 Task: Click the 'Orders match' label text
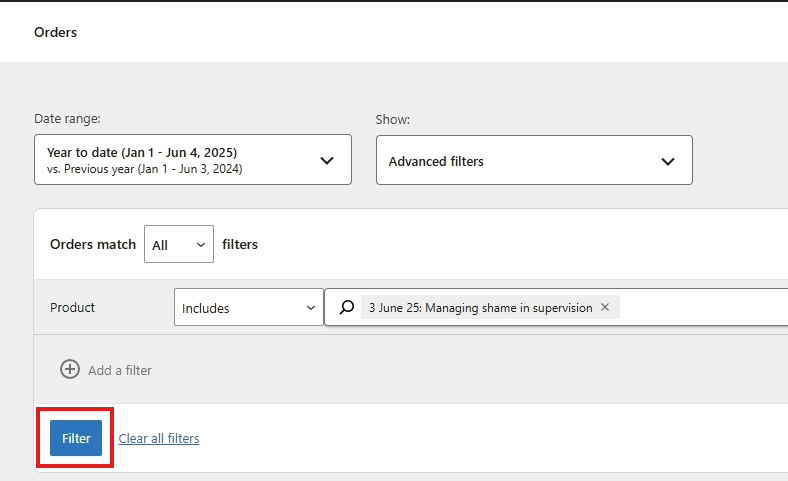[x=93, y=244]
